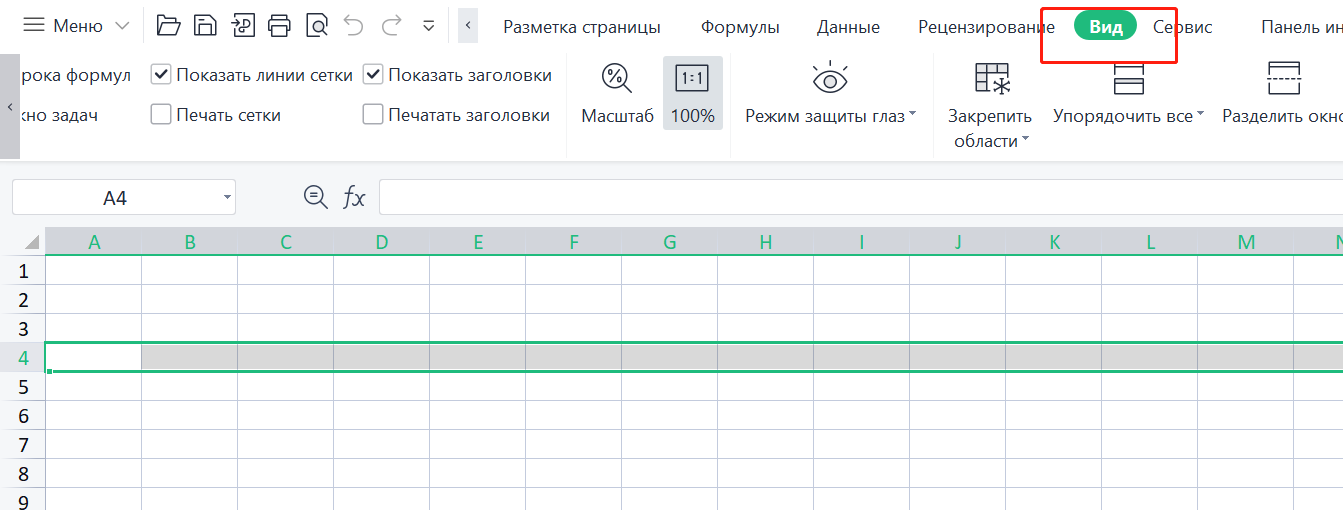Open the Данные ribbon tab
This screenshot has height=510, width=1343.
click(848, 27)
